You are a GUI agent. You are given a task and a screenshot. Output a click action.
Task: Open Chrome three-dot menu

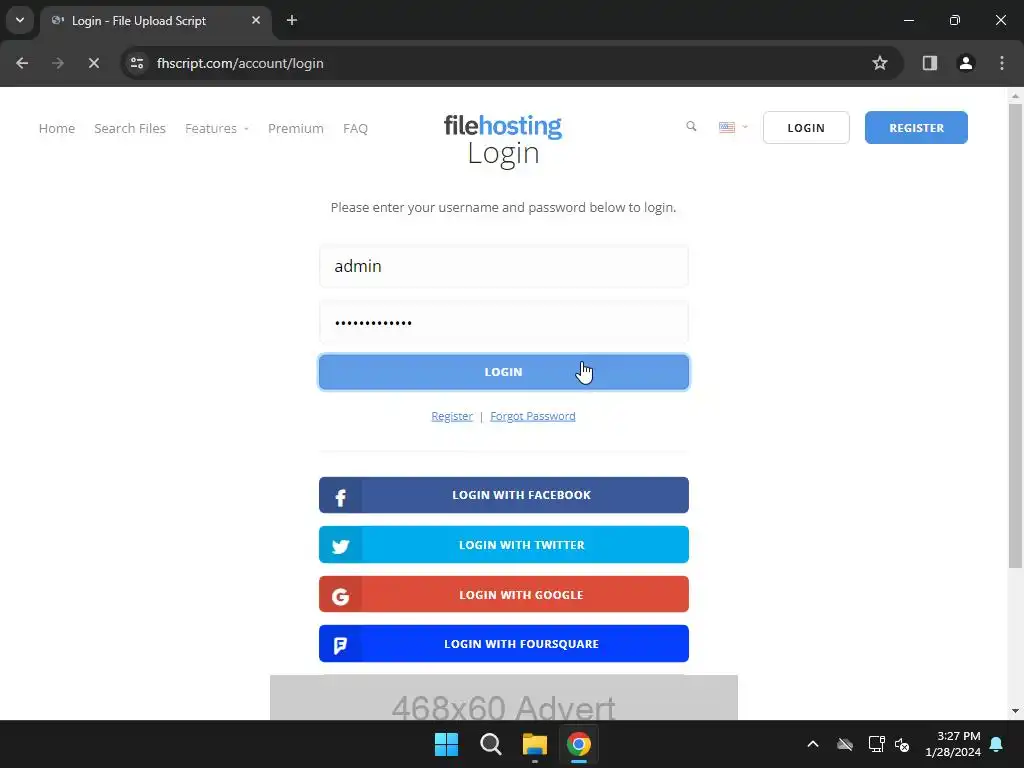pyautogui.click(x=1002, y=63)
